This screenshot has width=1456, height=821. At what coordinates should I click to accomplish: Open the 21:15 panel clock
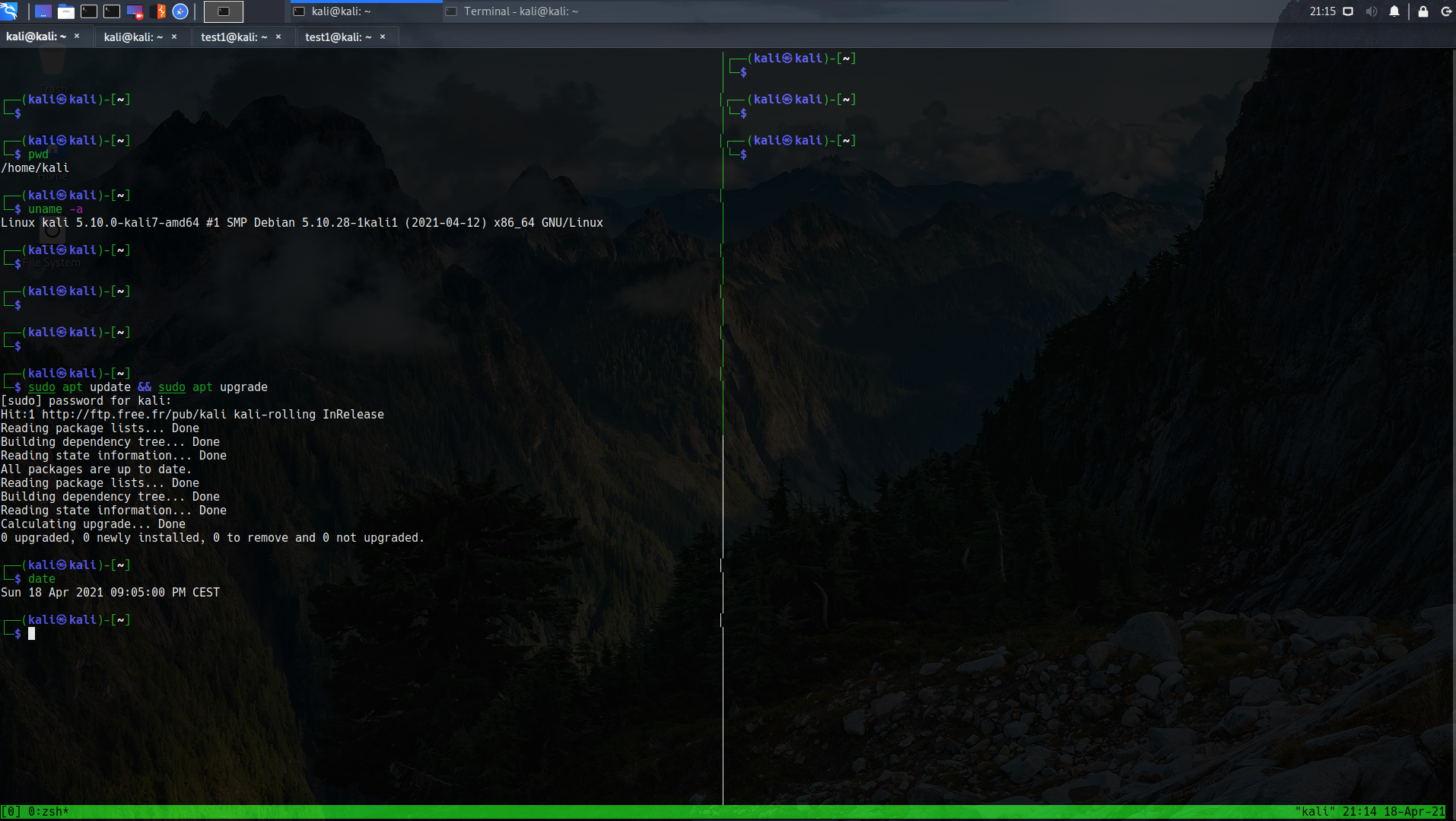click(x=1322, y=11)
